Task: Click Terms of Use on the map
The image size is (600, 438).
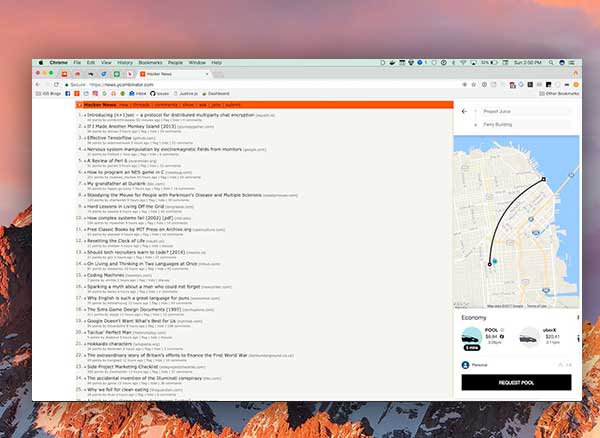Action: (537, 306)
